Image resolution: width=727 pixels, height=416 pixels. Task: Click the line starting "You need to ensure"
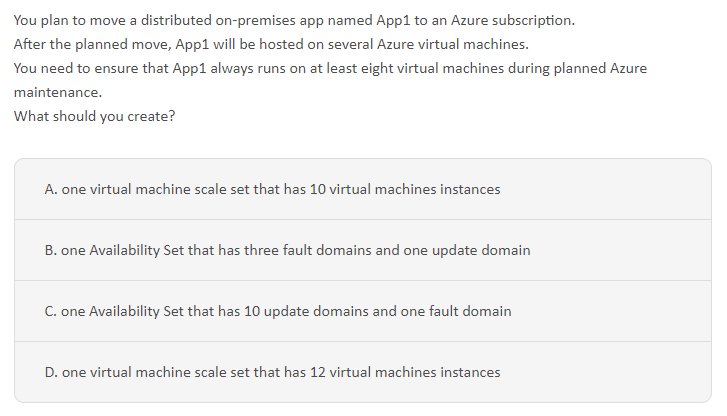coord(330,68)
